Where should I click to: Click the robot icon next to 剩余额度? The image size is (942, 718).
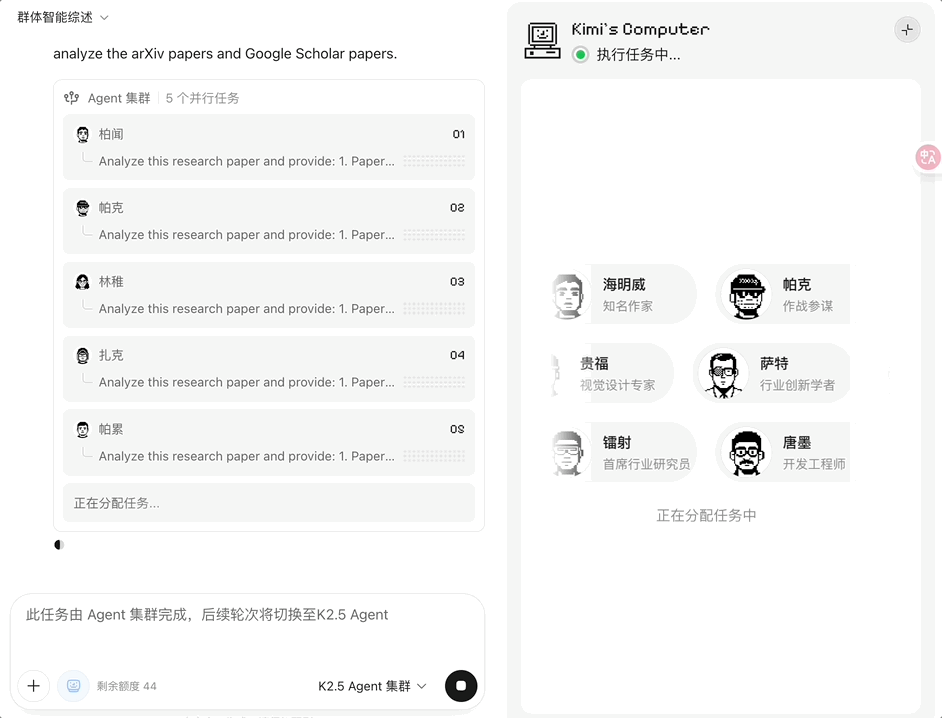pos(73,686)
